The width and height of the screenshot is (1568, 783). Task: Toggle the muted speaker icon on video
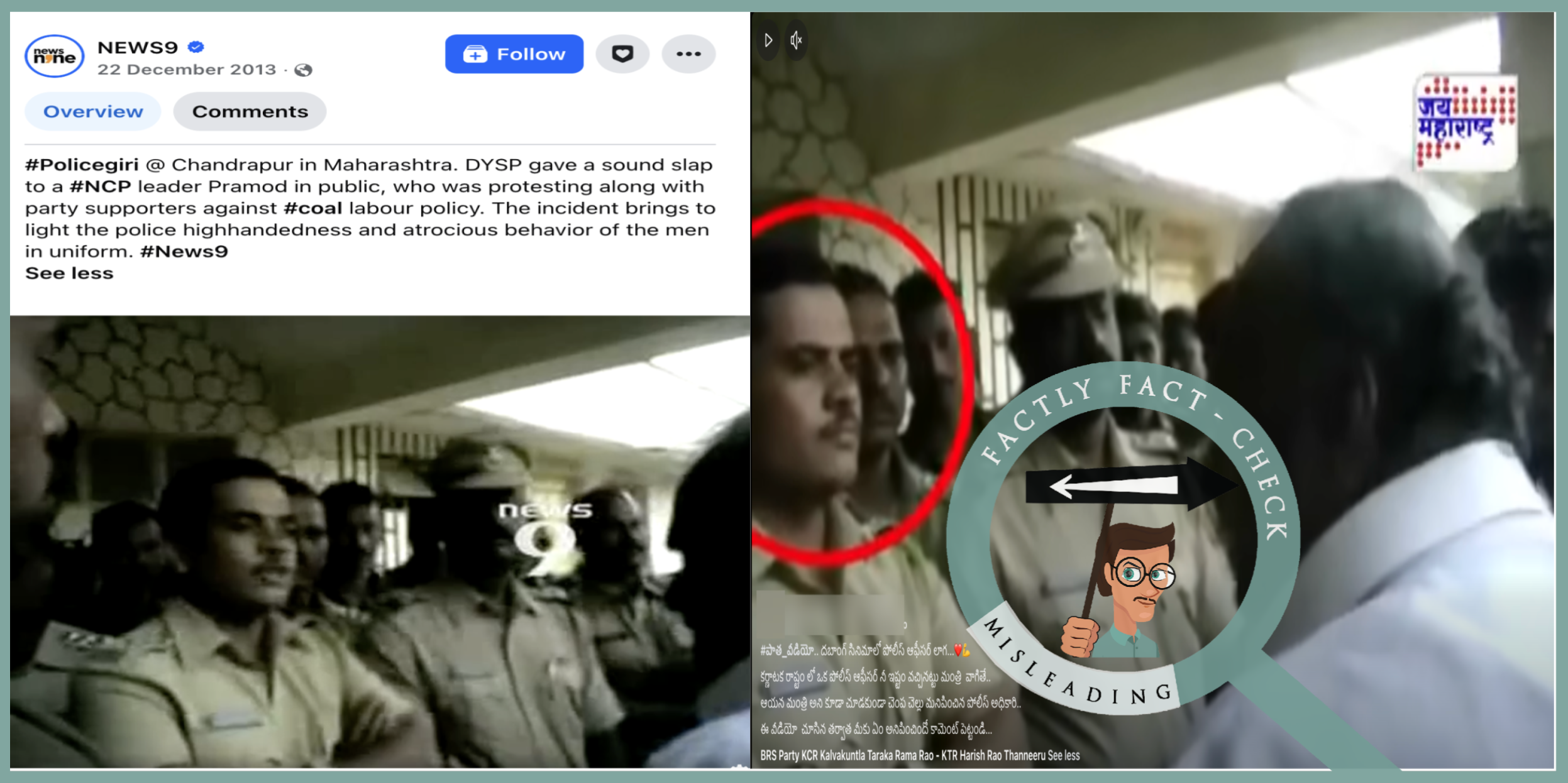pos(796,41)
